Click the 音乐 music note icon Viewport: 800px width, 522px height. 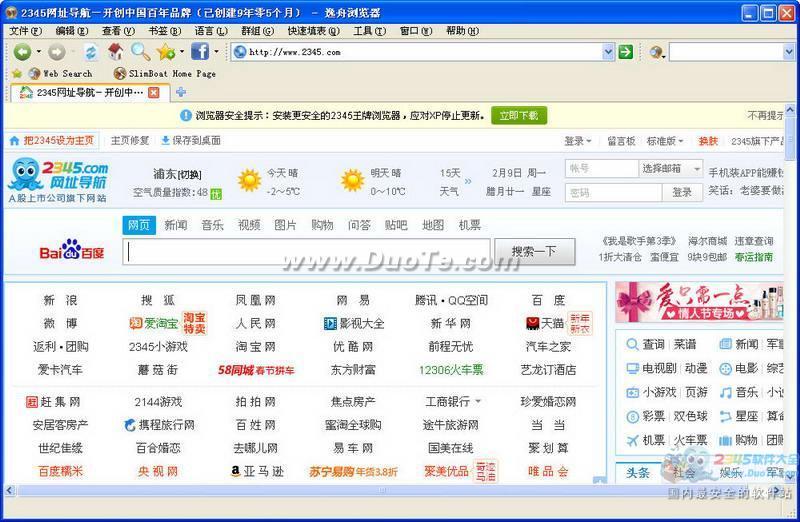(x=726, y=392)
